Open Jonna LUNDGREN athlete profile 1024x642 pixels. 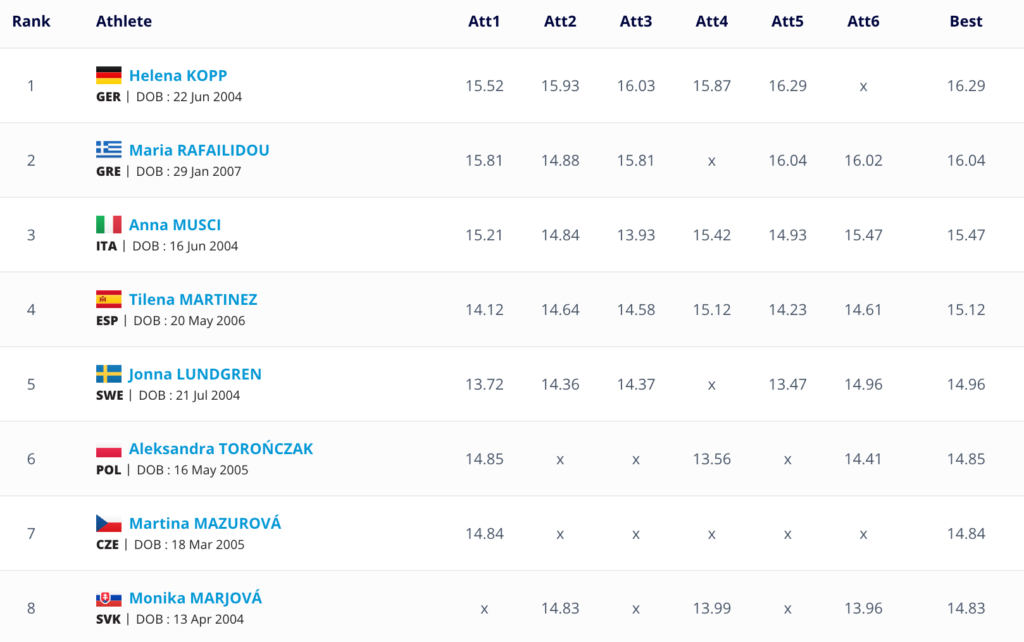195,374
